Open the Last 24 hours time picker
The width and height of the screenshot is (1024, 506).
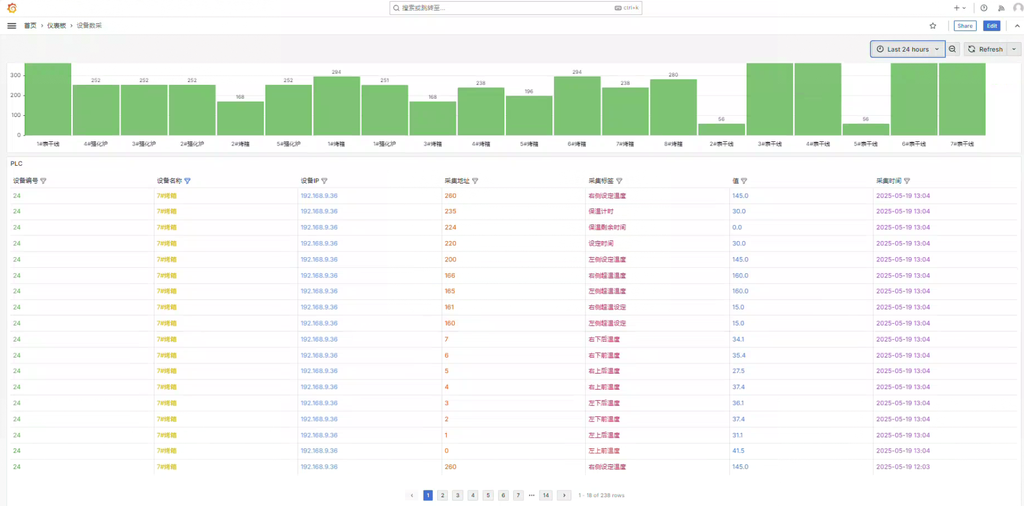[x=907, y=49]
